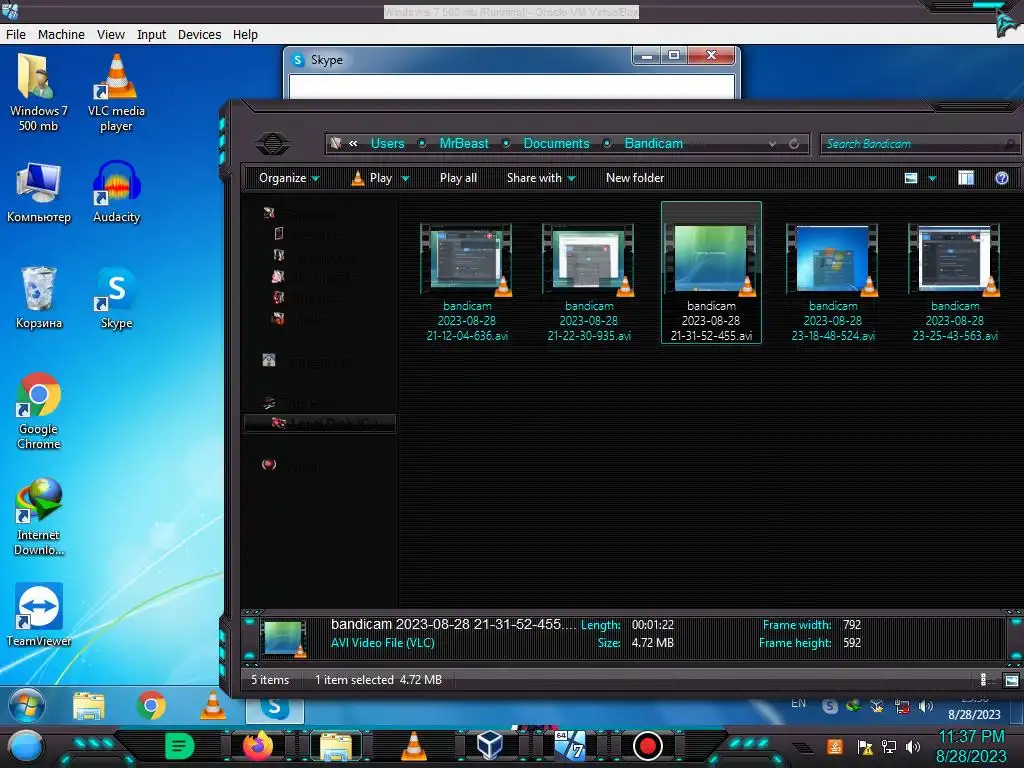Select the Skype desktop shortcut
This screenshot has height=768, width=1024.
coord(116,298)
